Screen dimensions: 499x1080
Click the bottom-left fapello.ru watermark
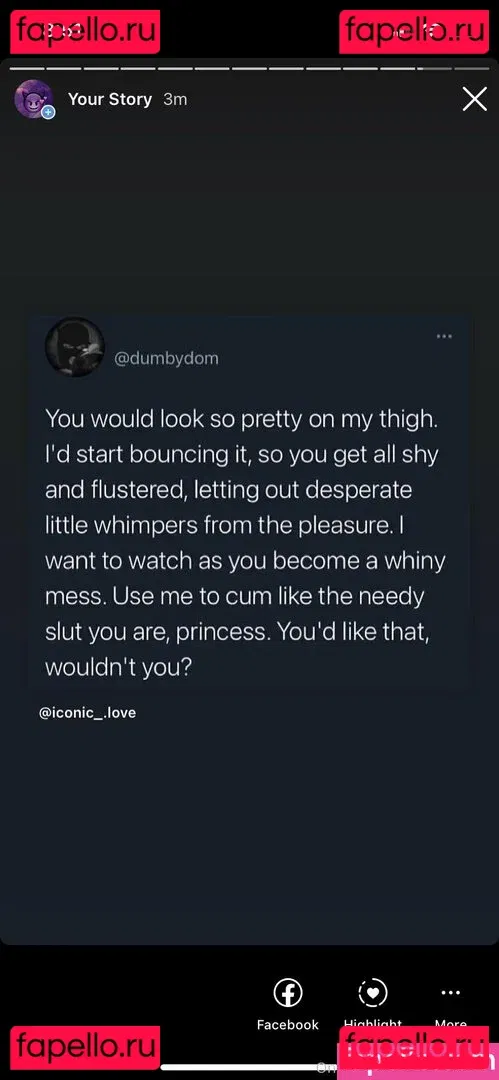[85, 1047]
